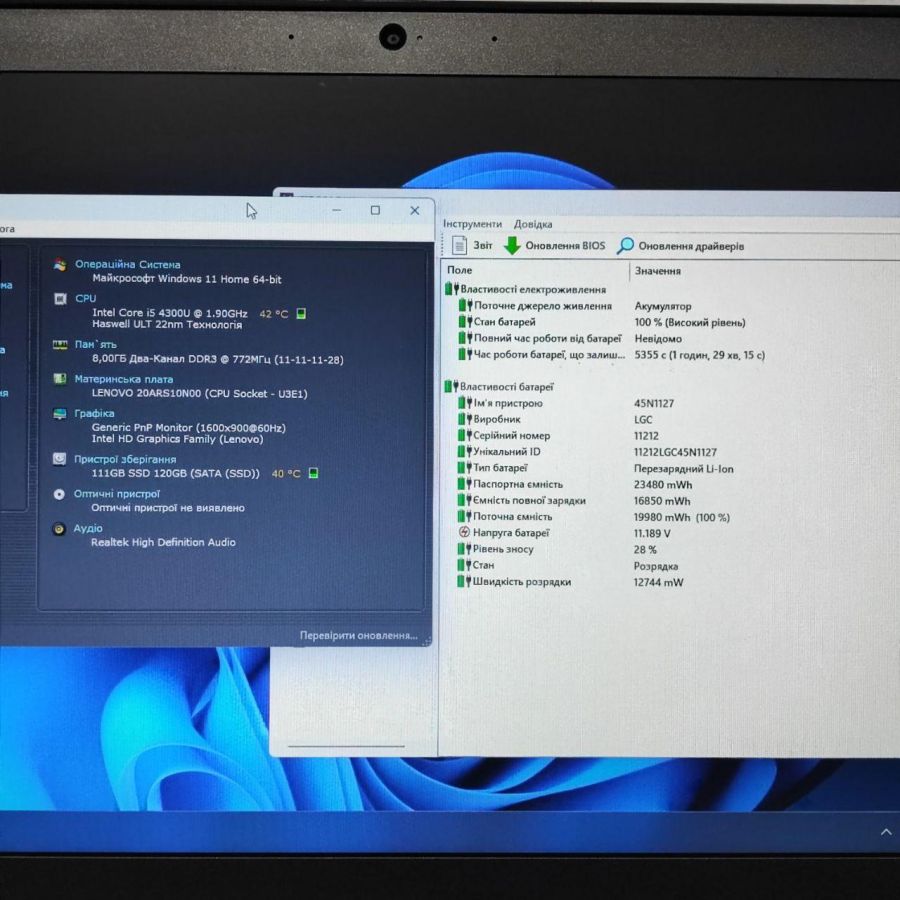This screenshot has height=900, width=900.
Task: Open the Довідка menu in AIDA64
Action: click(533, 224)
